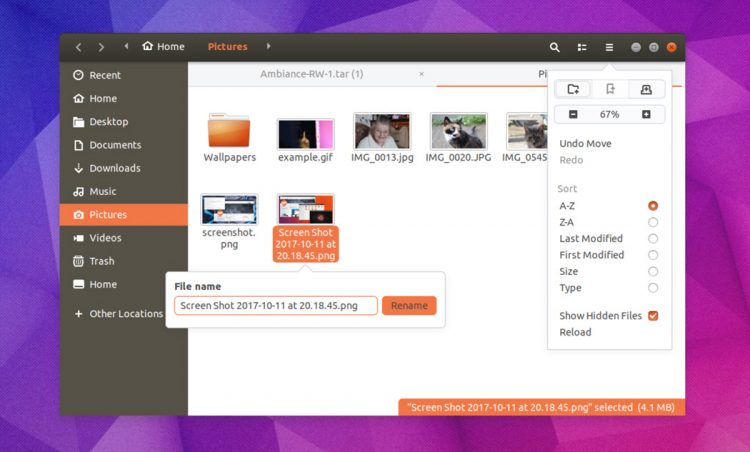Click the New Folder icon in popover
The image size is (750, 452).
(573, 89)
